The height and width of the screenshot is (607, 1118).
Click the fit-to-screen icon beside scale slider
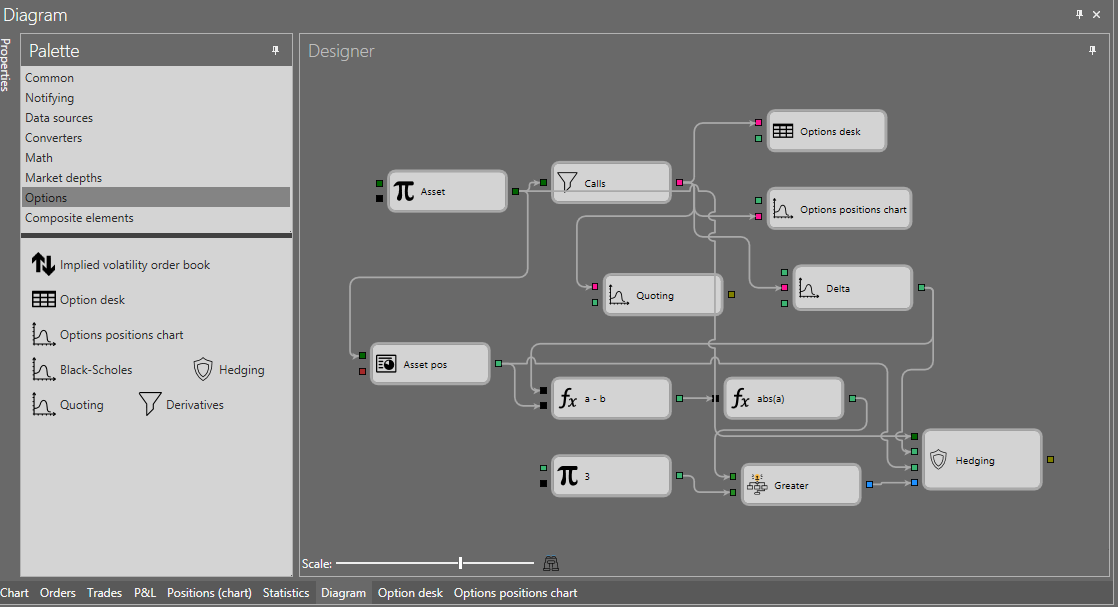pos(550,563)
